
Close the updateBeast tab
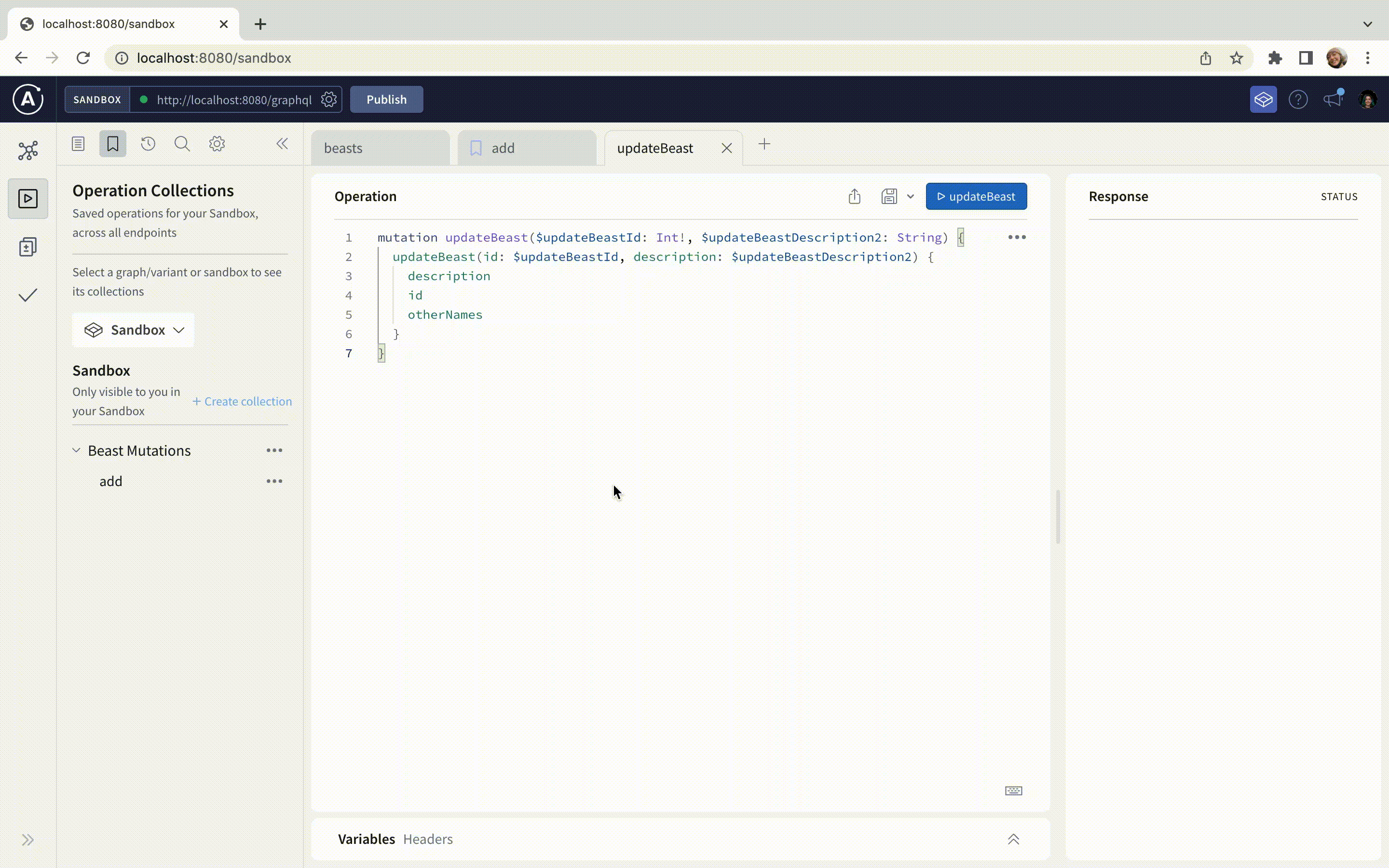[x=727, y=148]
